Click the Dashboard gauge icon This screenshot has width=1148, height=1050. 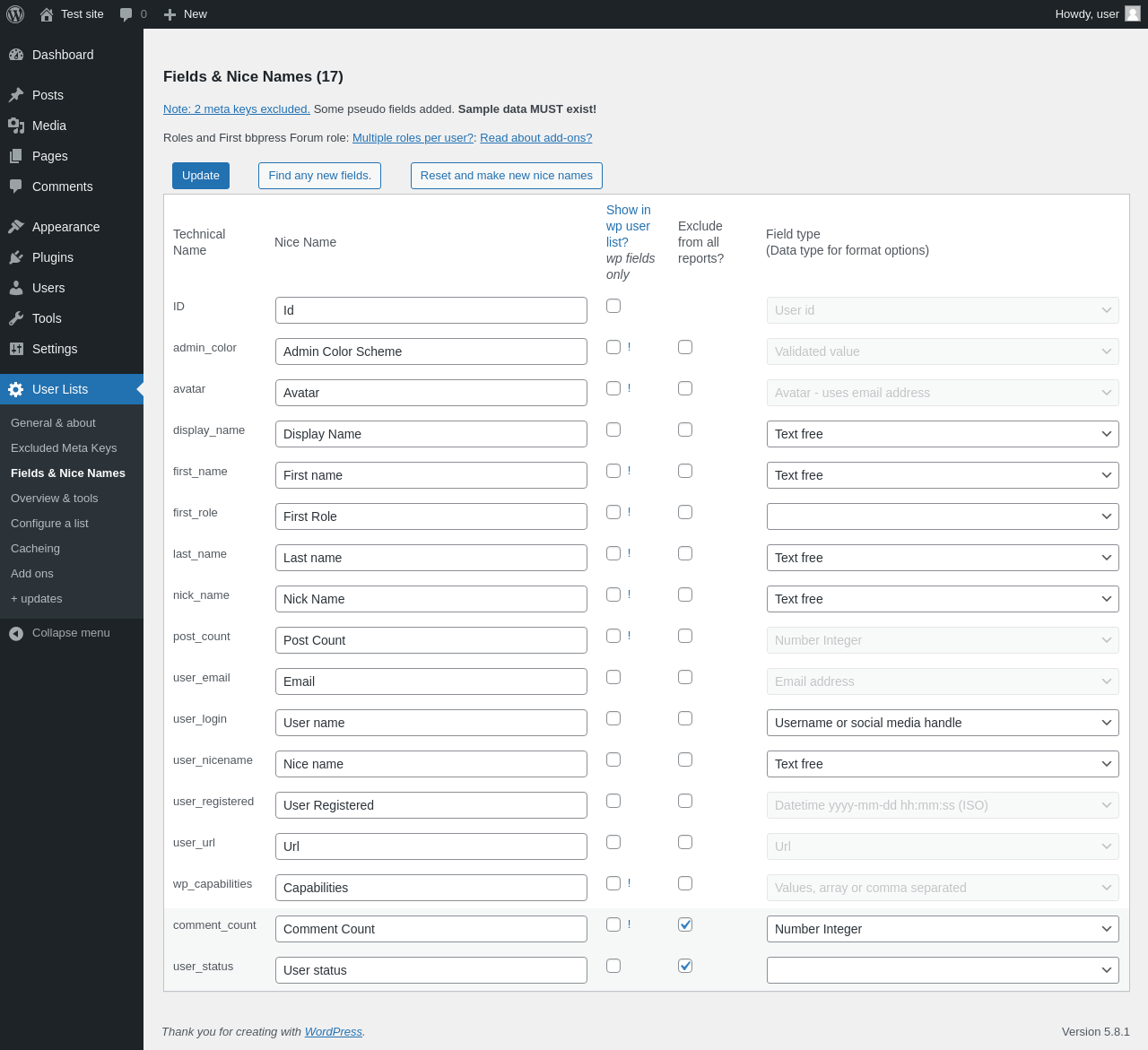[x=16, y=55]
